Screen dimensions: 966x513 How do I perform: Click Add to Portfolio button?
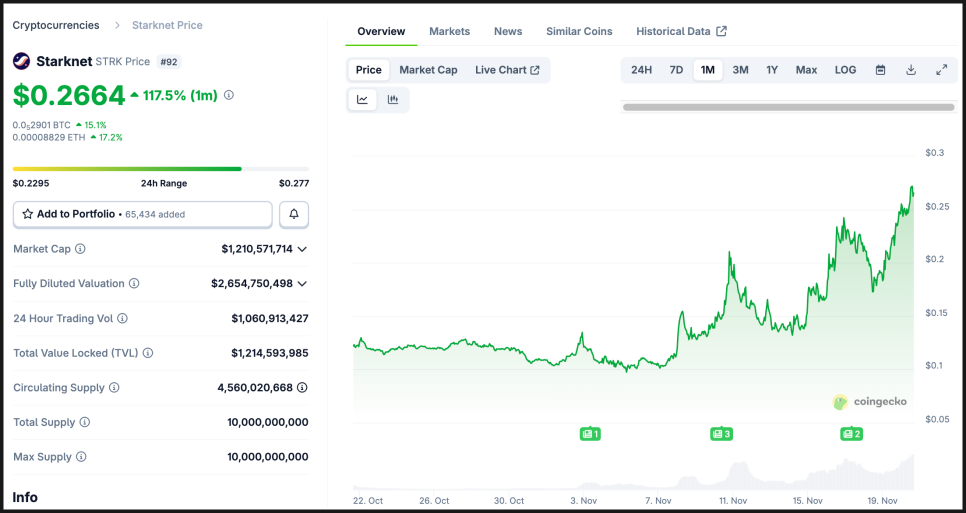[x=142, y=214]
